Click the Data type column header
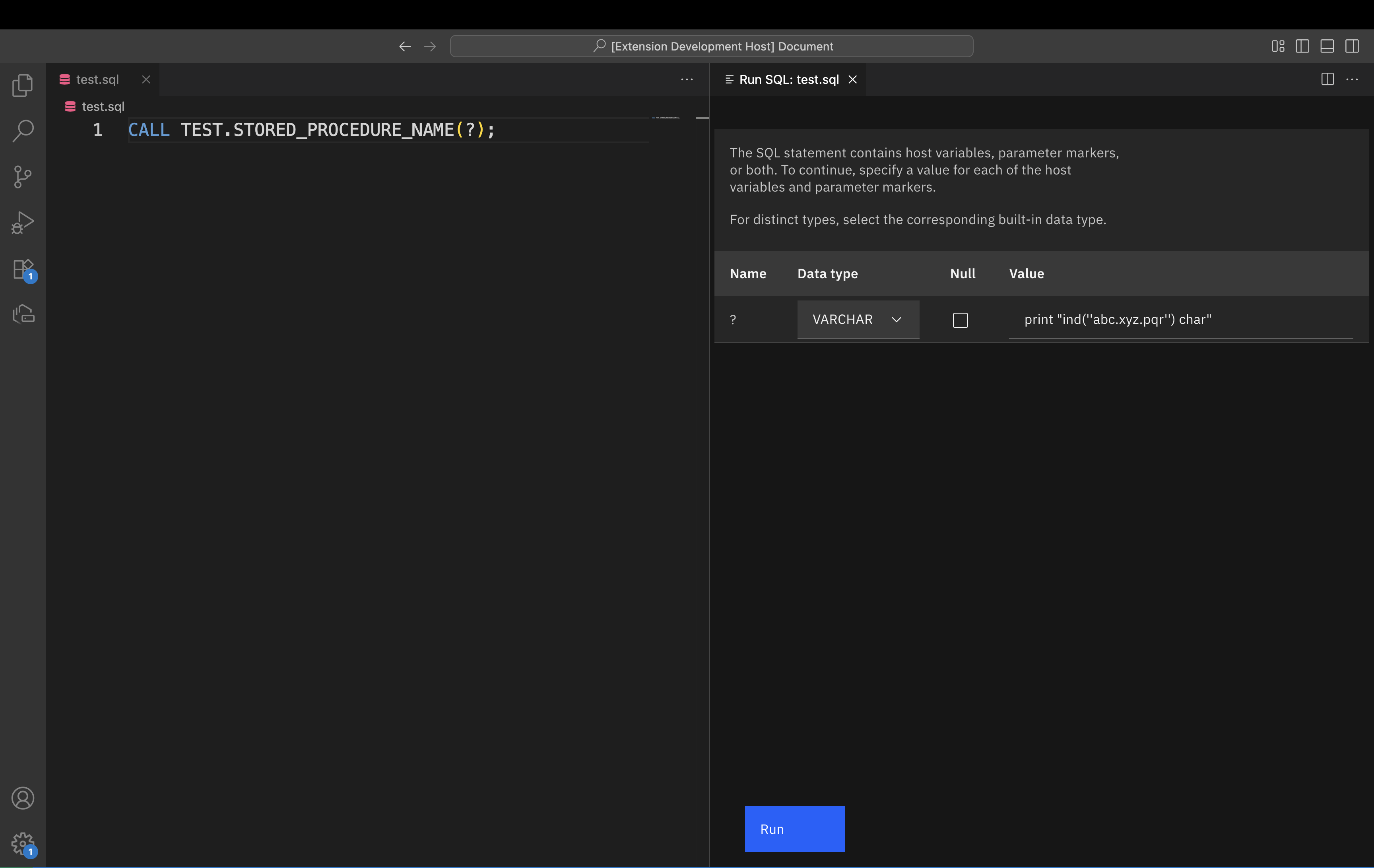This screenshot has height=868, width=1374. (x=827, y=274)
